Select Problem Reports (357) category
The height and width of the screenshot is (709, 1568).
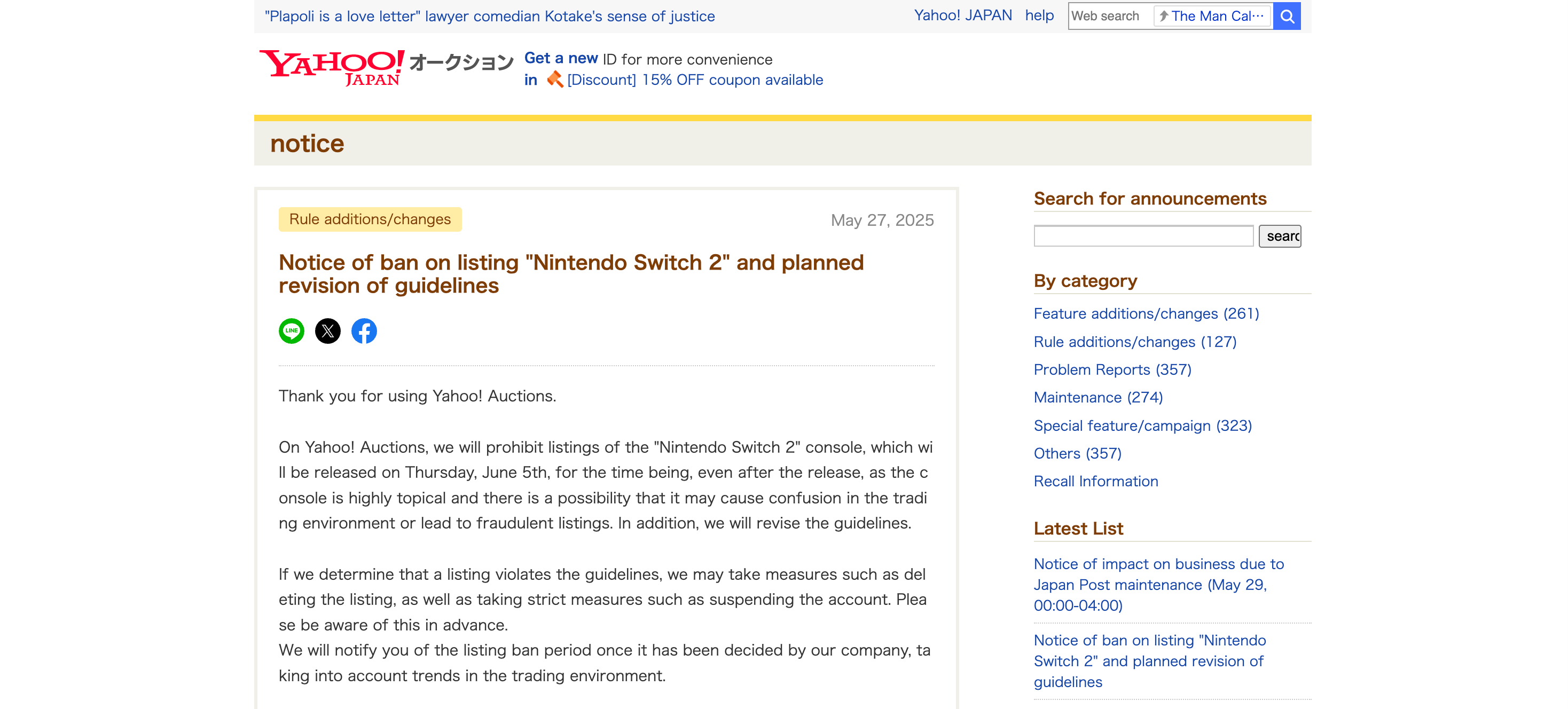click(x=1112, y=369)
